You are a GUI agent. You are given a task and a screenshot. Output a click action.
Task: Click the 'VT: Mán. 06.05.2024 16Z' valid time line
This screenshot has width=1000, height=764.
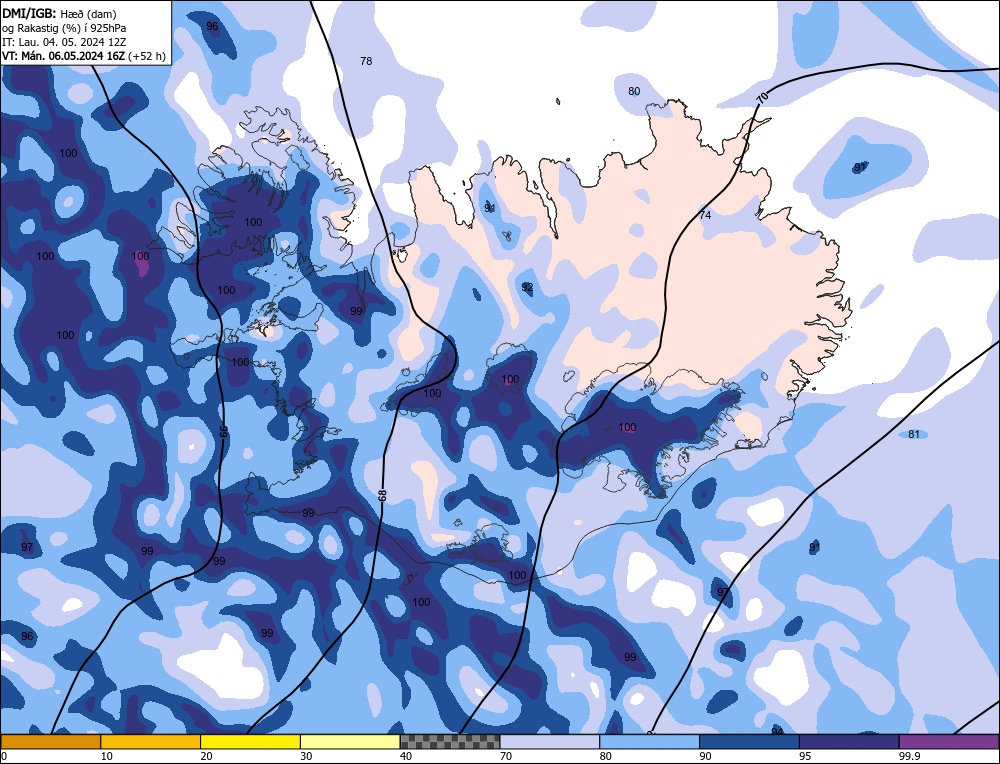tap(84, 56)
